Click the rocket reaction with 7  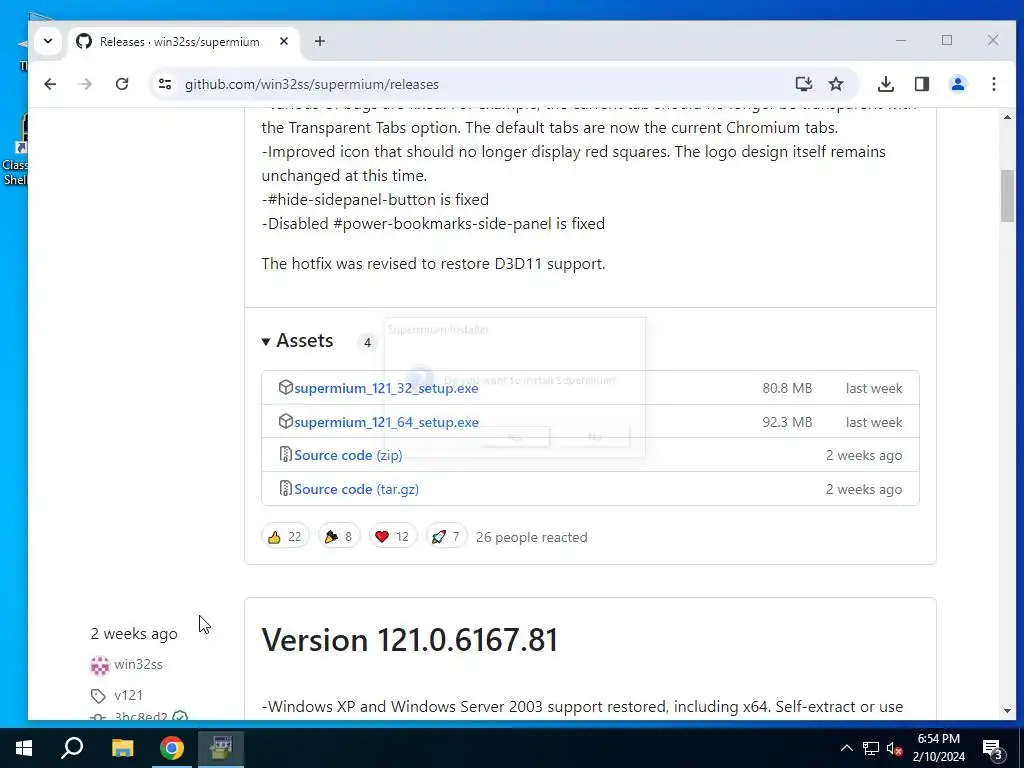coord(446,537)
